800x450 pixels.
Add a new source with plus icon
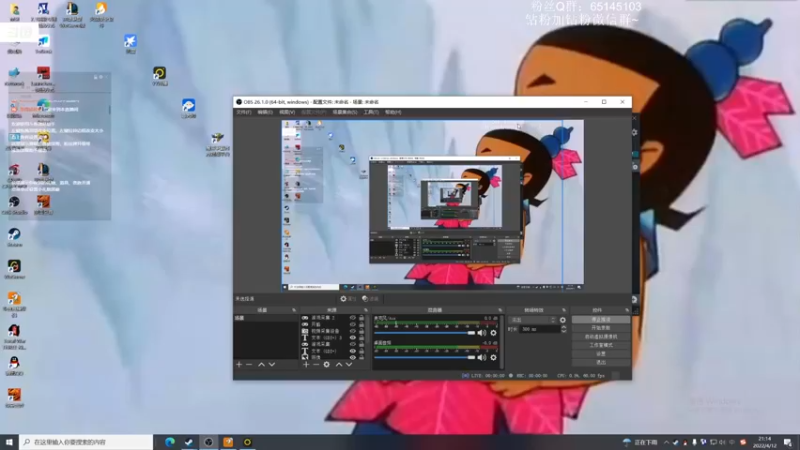[306, 365]
